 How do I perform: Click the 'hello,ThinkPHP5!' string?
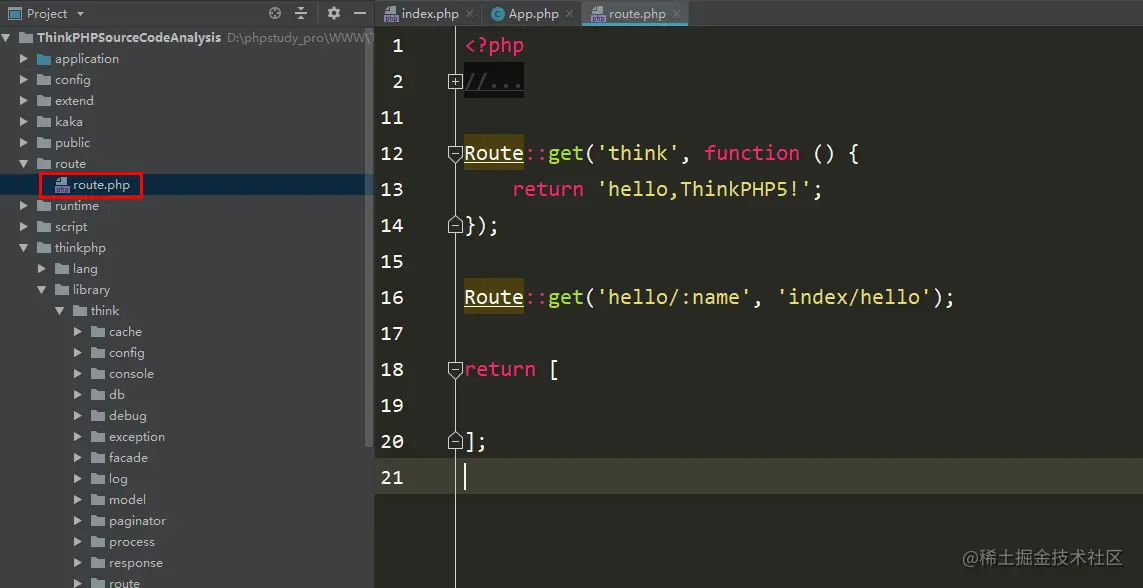703,189
